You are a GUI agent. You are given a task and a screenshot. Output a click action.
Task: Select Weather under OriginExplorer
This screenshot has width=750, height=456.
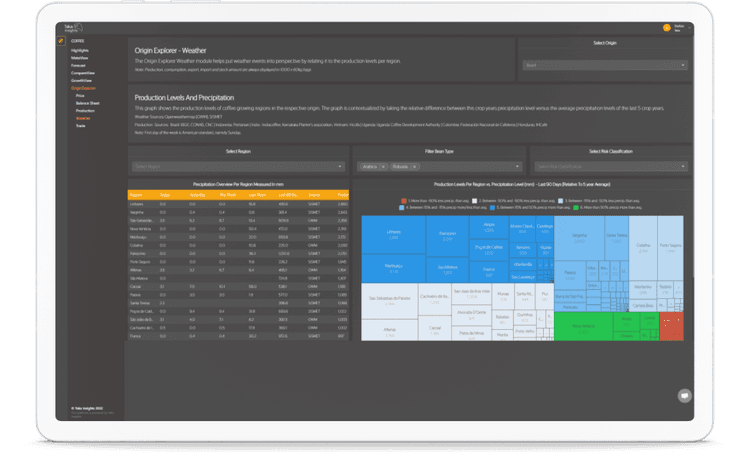pyautogui.click(x=83, y=118)
